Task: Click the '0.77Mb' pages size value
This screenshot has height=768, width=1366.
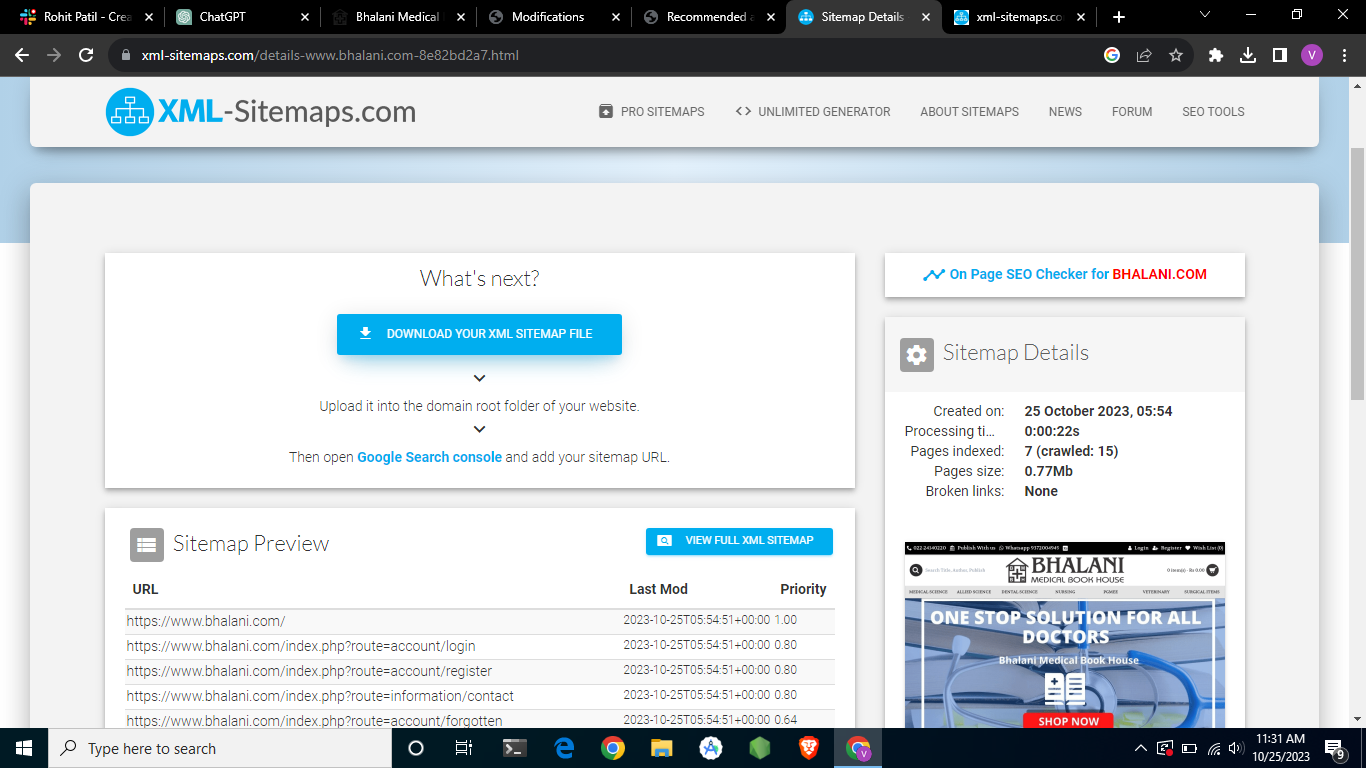Action: (1048, 471)
